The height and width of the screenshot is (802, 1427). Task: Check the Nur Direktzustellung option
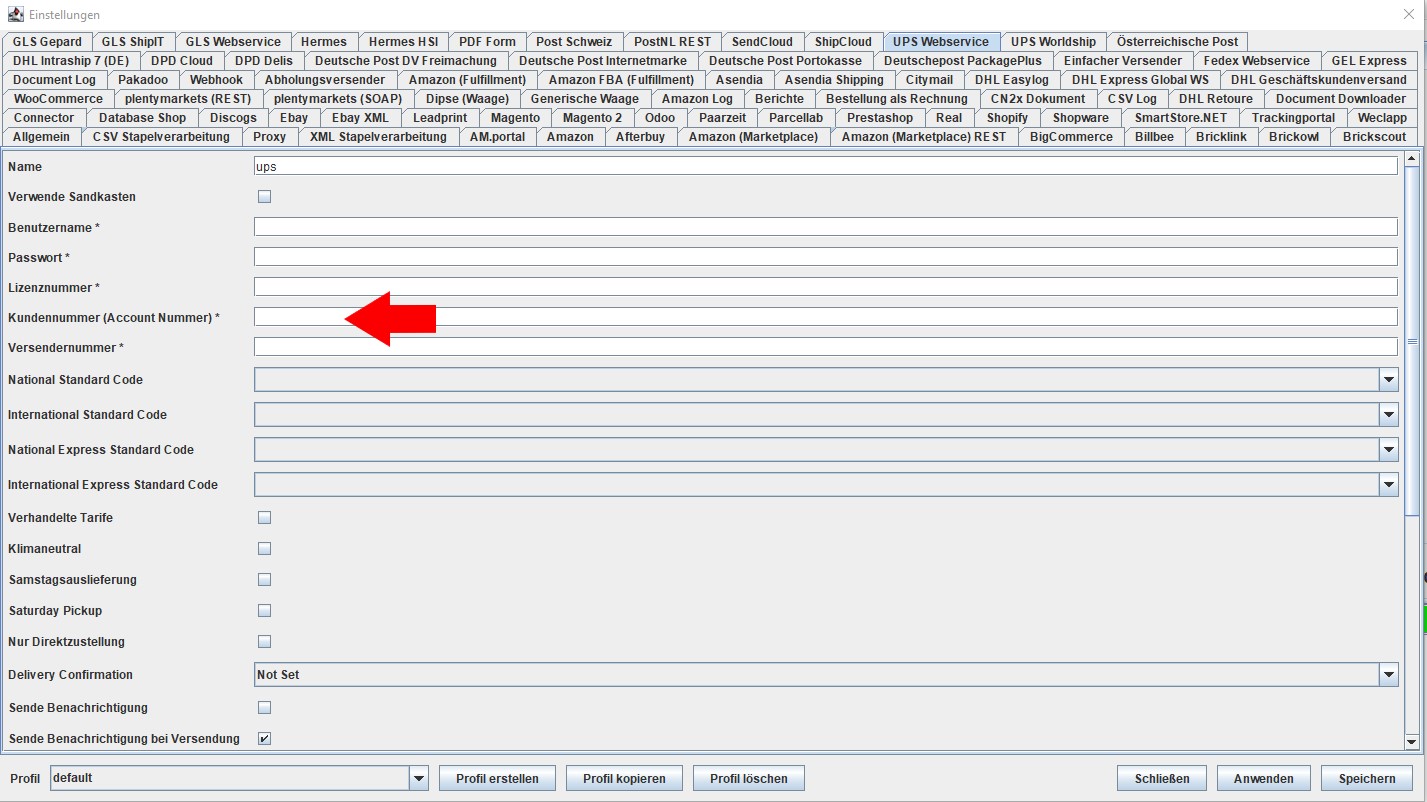point(265,642)
